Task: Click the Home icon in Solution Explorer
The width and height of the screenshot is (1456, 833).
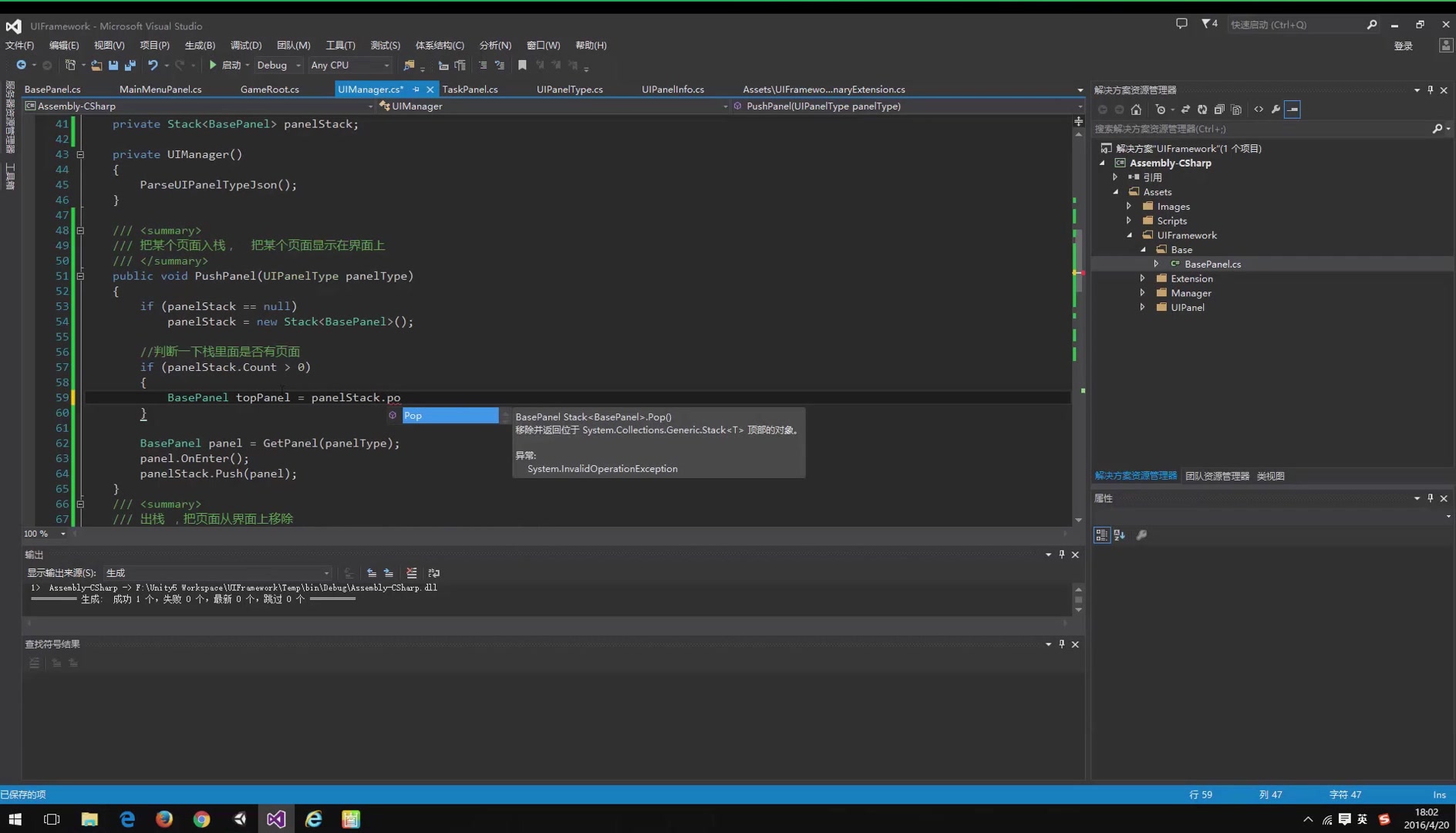Action: 1136,110
